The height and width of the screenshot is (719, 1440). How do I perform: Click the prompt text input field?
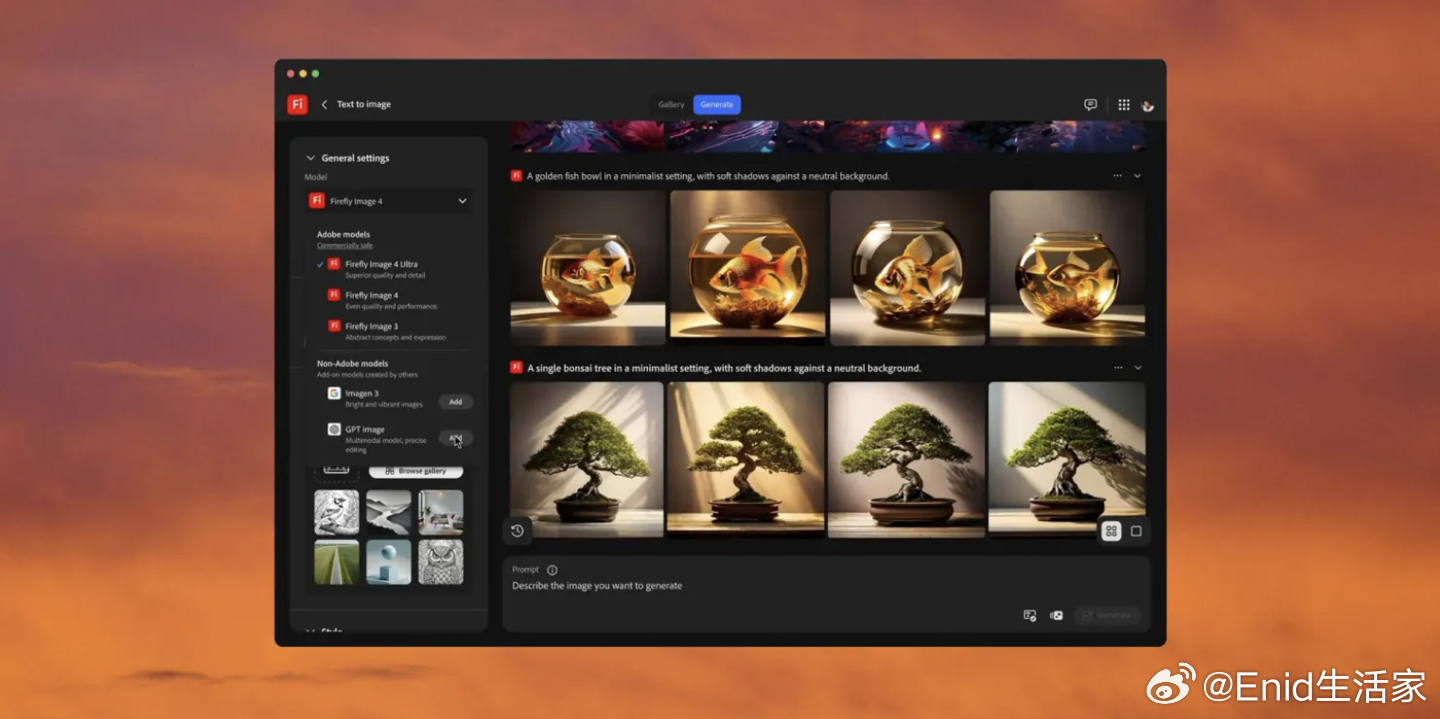(826, 586)
